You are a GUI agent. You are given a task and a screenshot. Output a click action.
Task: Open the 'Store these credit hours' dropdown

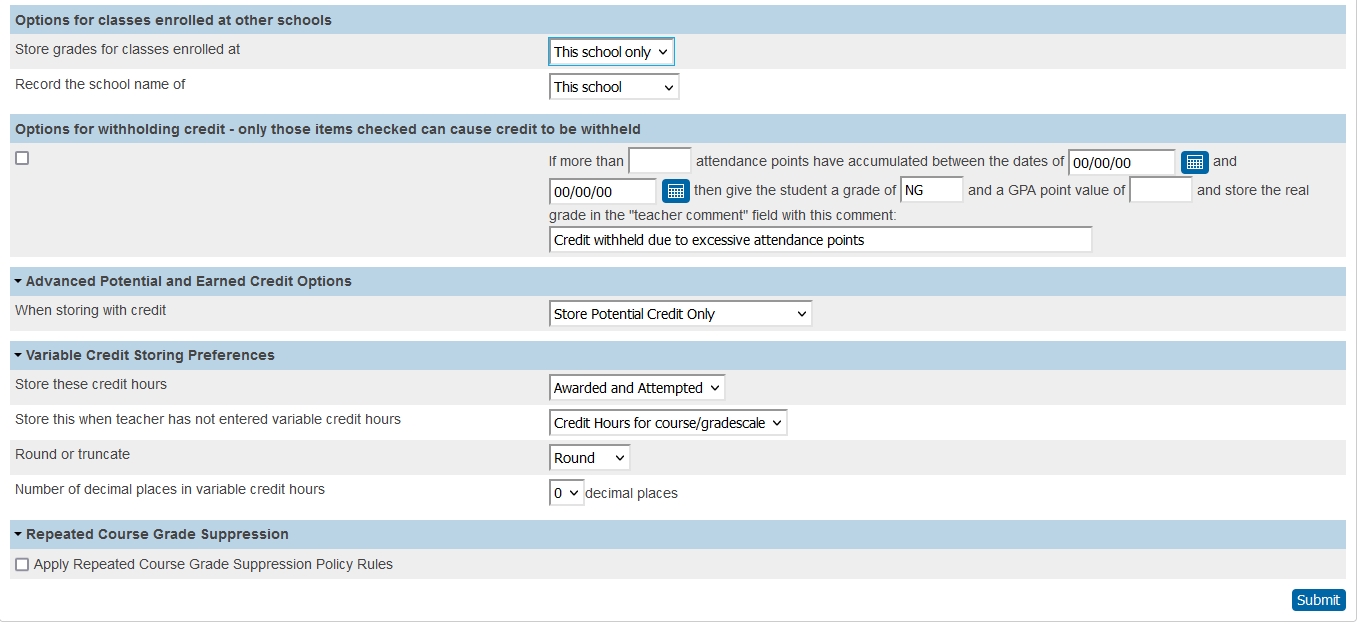[637, 388]
